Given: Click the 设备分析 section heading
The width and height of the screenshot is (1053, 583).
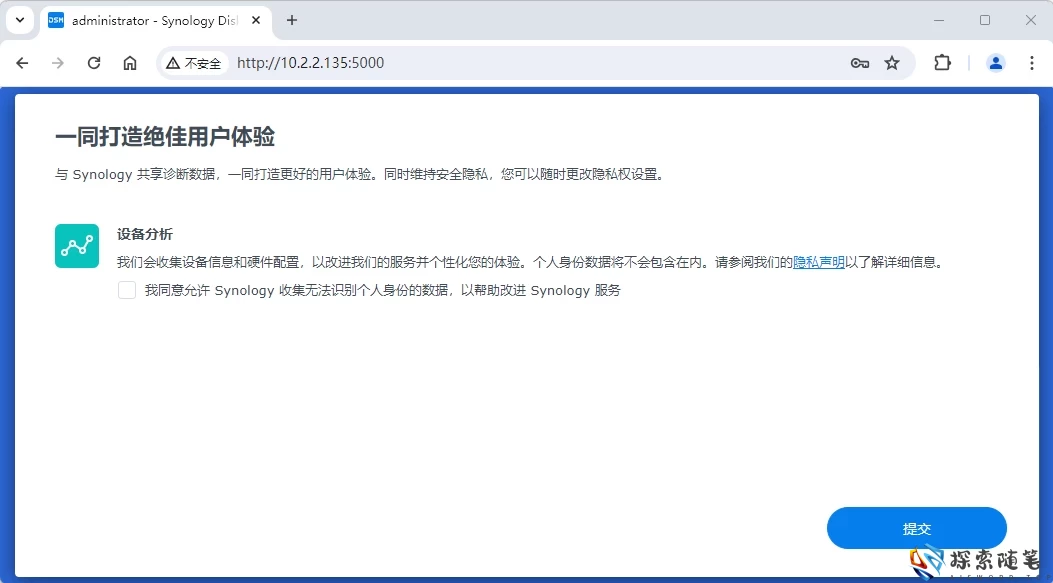Looking at the screenshot, I should coord(143,233).
